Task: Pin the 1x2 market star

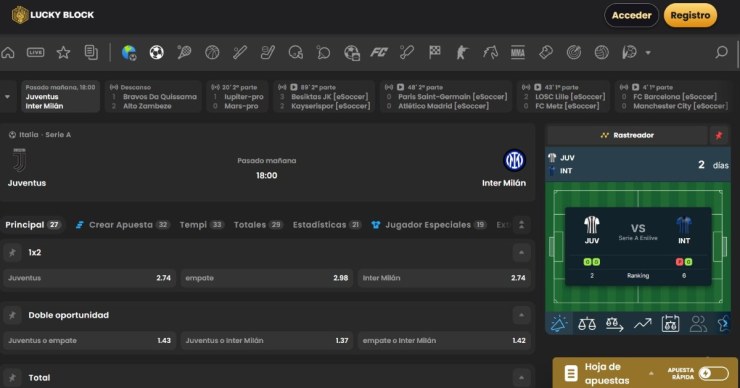Action: coord(12,253)
